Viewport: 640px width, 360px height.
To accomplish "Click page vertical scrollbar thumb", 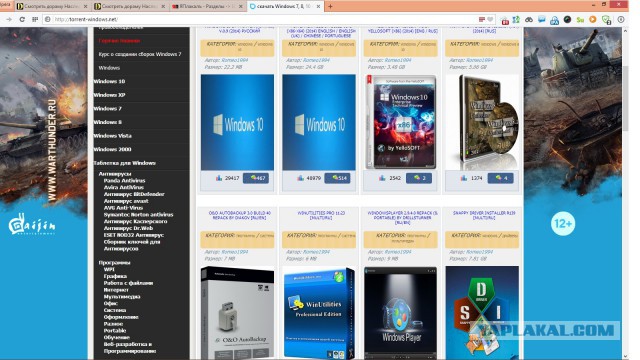I will click(626, 98).
